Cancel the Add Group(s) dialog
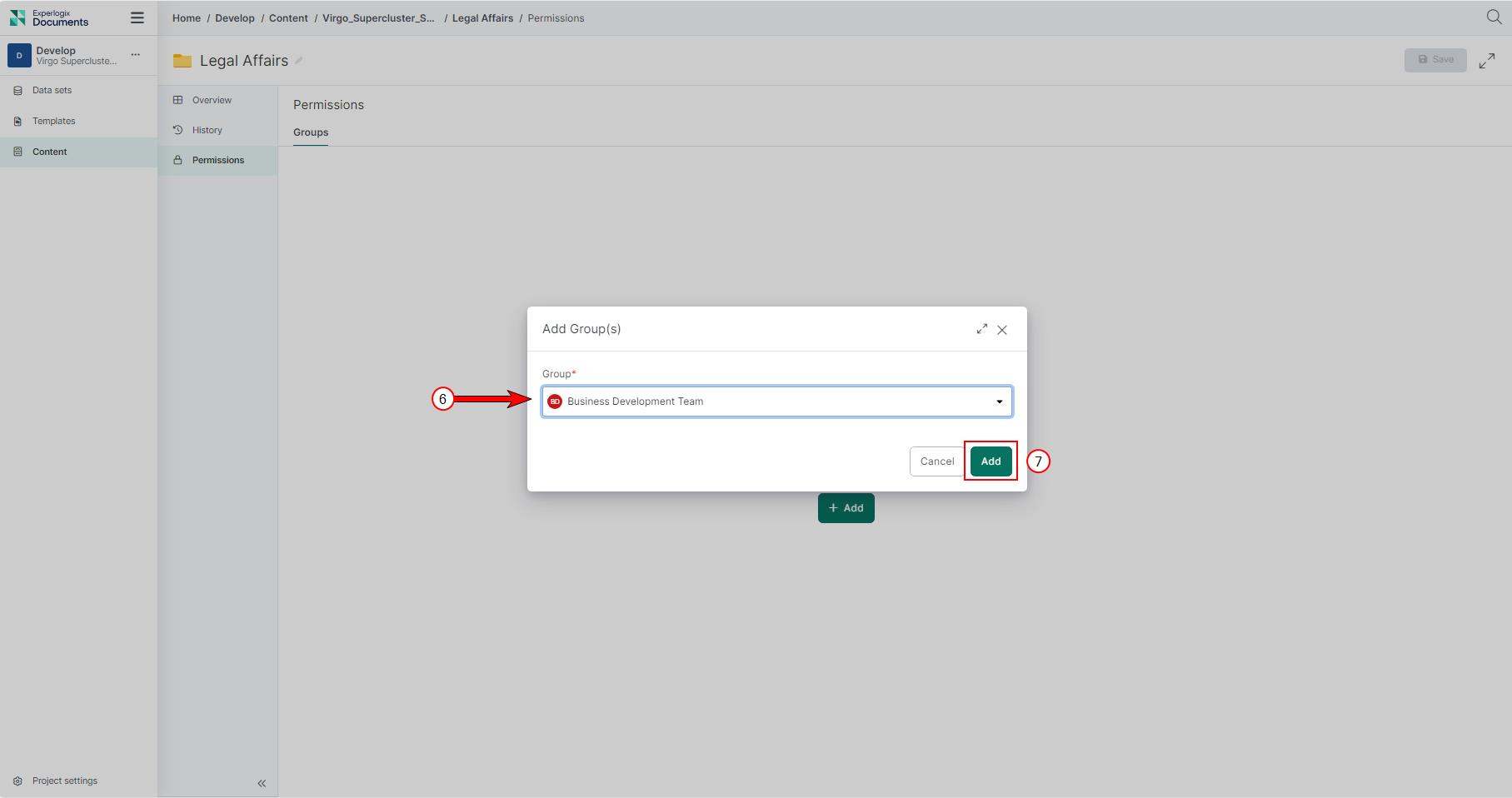This screenshot has height=798, width=1512. point(937,461)
